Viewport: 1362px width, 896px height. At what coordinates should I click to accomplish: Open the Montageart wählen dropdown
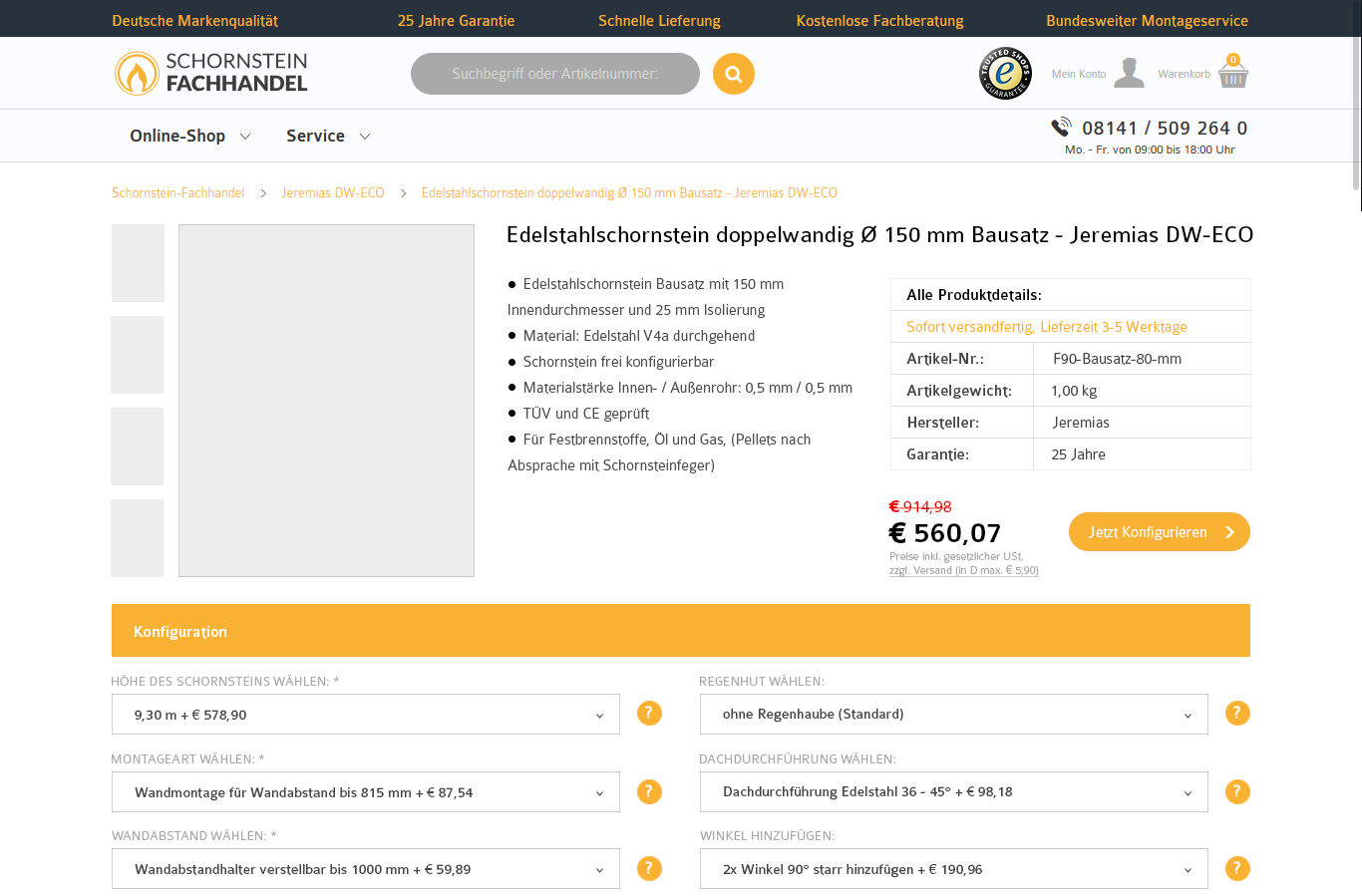[366, 792]
